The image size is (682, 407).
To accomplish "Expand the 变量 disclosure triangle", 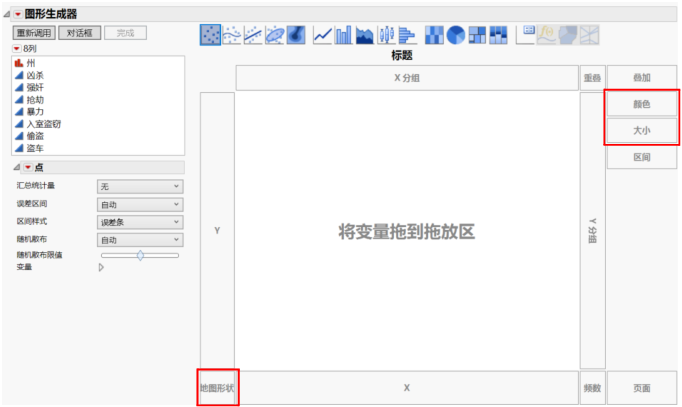I will (101, 267).
